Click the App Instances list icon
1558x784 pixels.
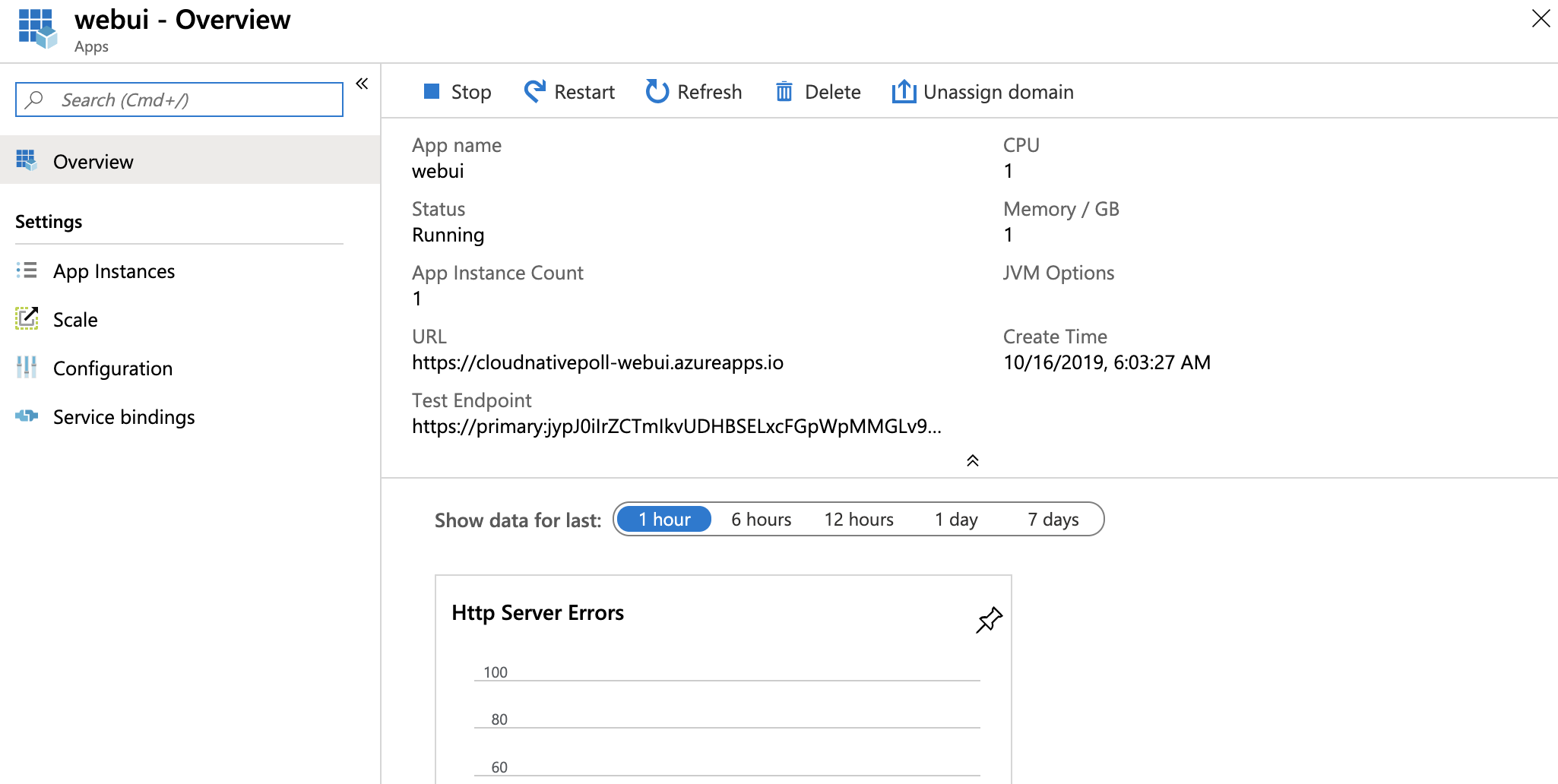click(27, 270)
